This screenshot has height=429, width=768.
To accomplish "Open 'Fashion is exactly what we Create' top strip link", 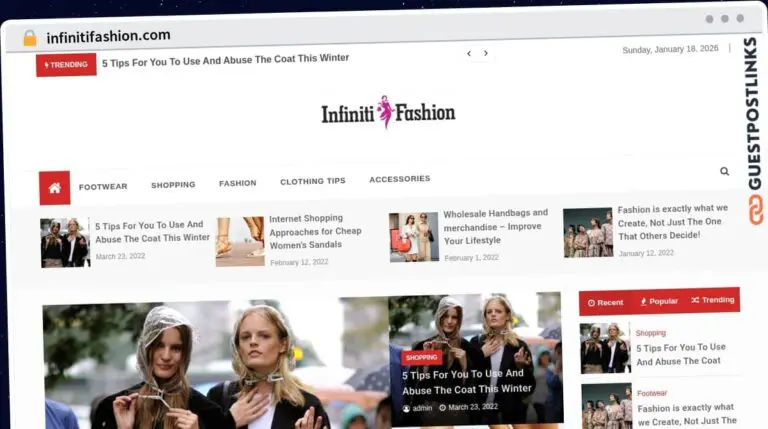I will coord(672,222).
